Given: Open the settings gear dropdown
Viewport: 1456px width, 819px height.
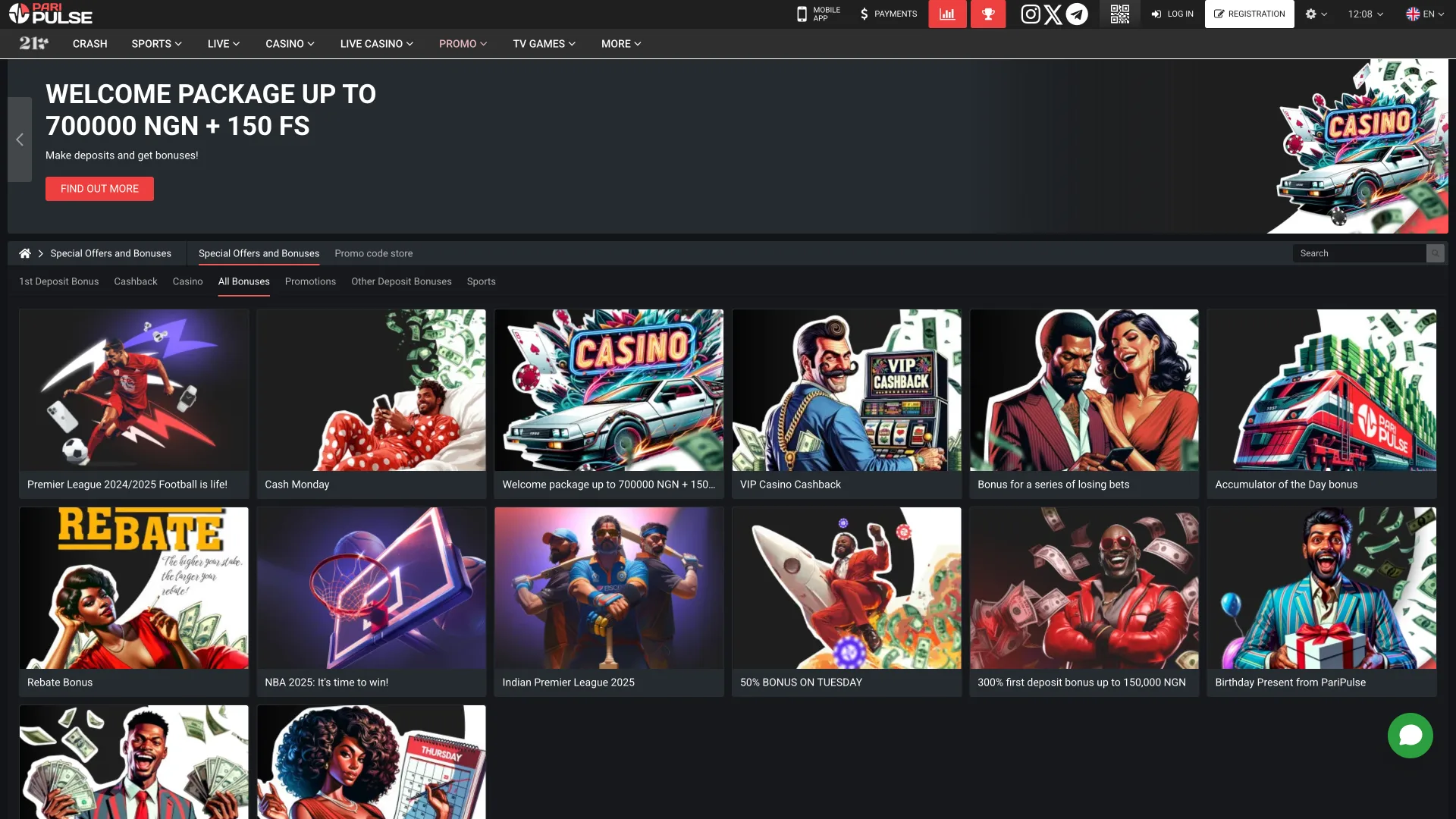Looking at the screenshot, I should tap(1316, 14).
